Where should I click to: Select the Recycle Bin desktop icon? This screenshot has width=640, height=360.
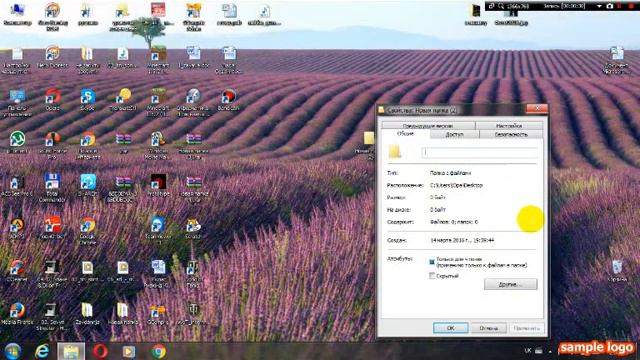(x=617, y=271)
